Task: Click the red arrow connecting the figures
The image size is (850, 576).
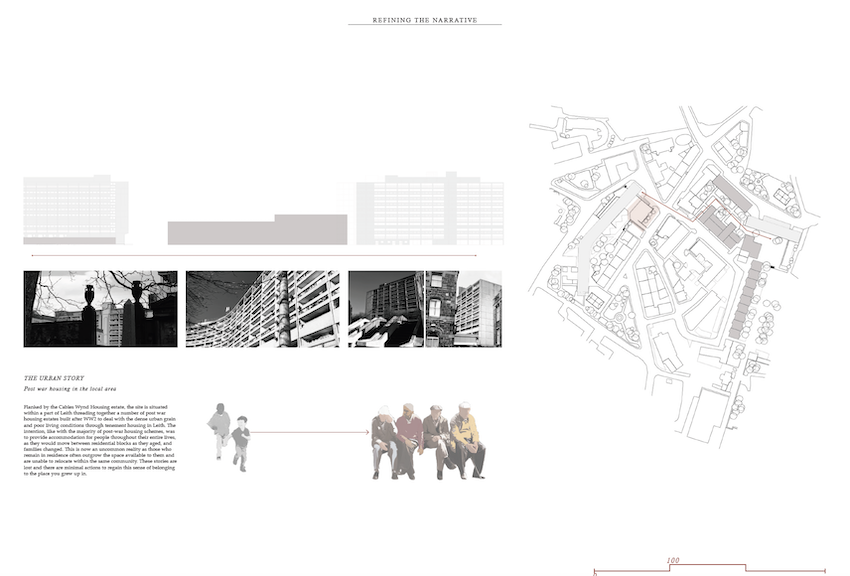Action: pyautogui.click(x=310, y=430)
